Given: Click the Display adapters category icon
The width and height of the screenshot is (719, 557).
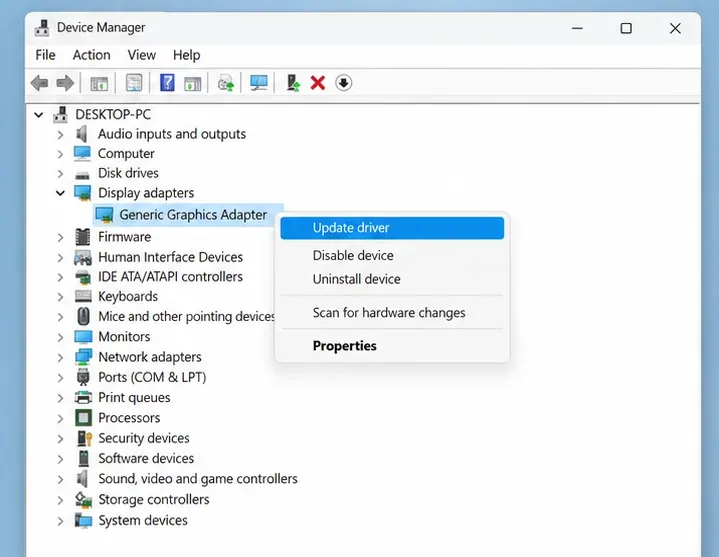Looking at the screenshot, I should 83,193.
